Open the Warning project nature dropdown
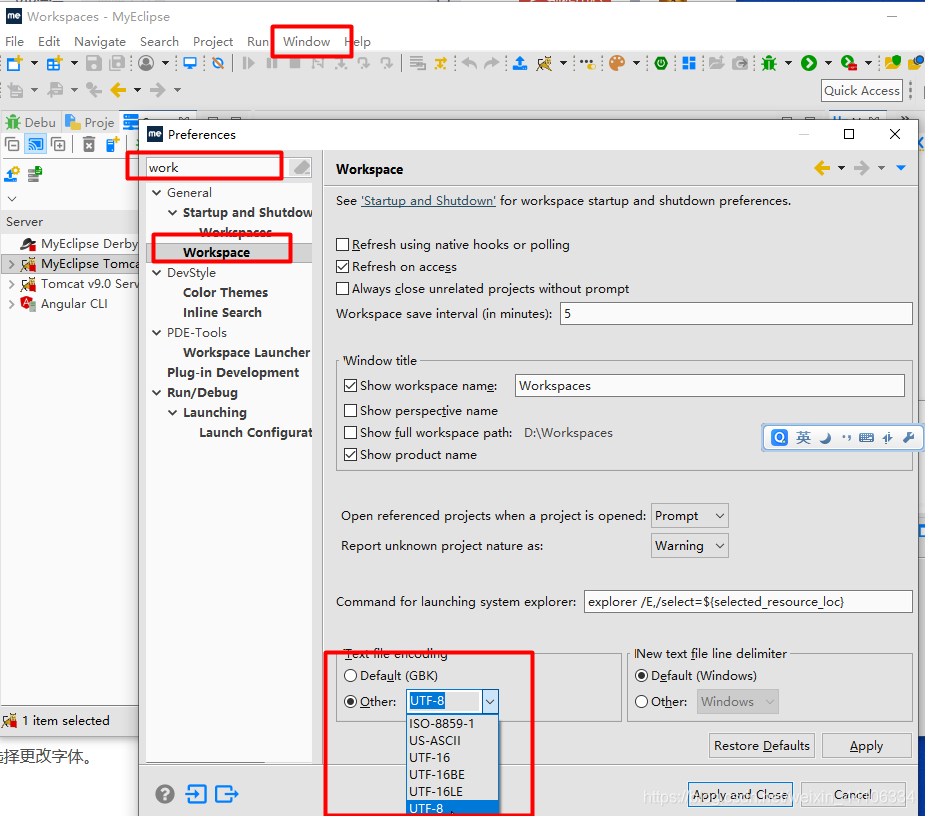 [690, 546]
